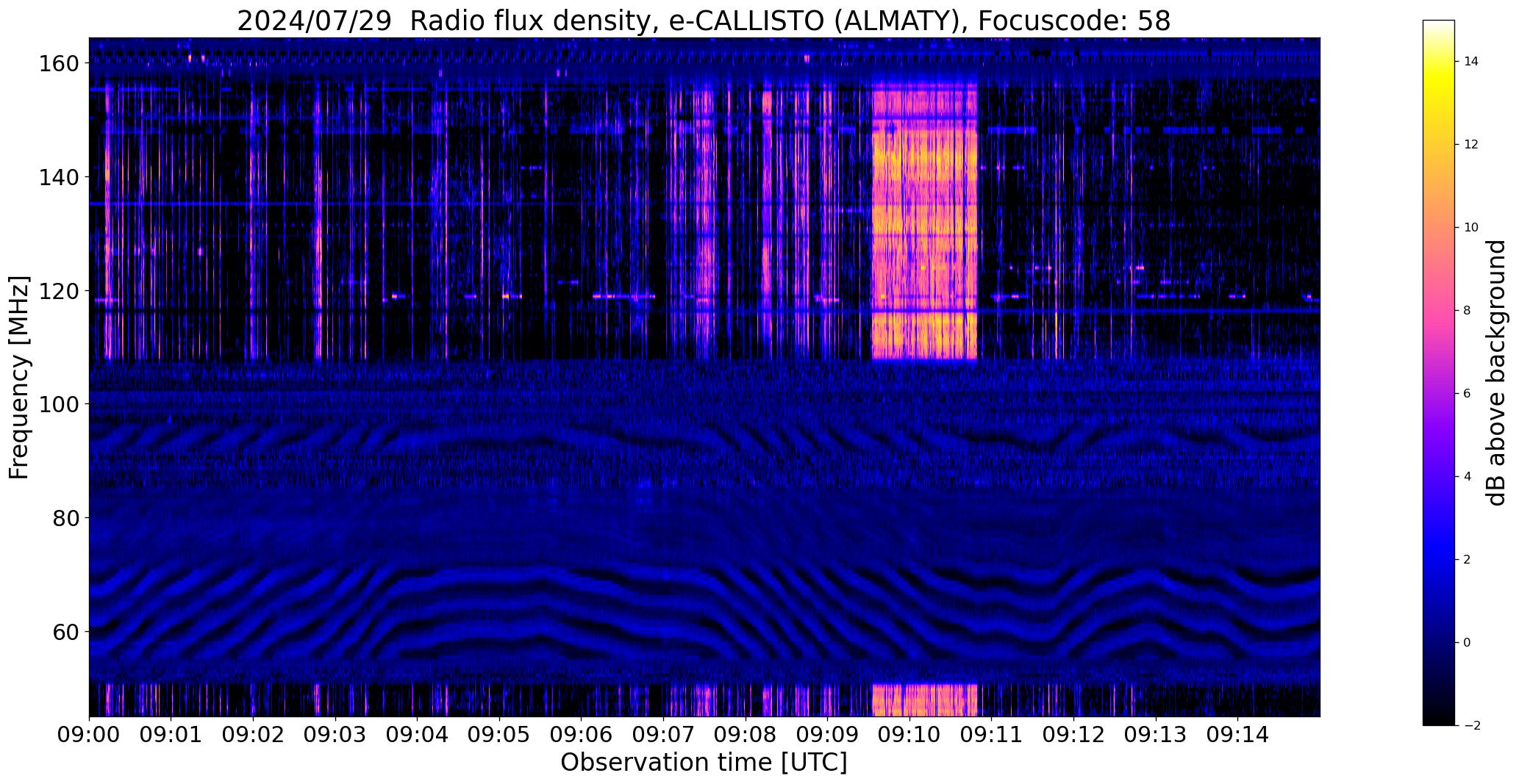Click the plot title mentioning e-CALLISTO (ALMATY)
Viewport: 1519px width, 784px height.
click(703, 21)
